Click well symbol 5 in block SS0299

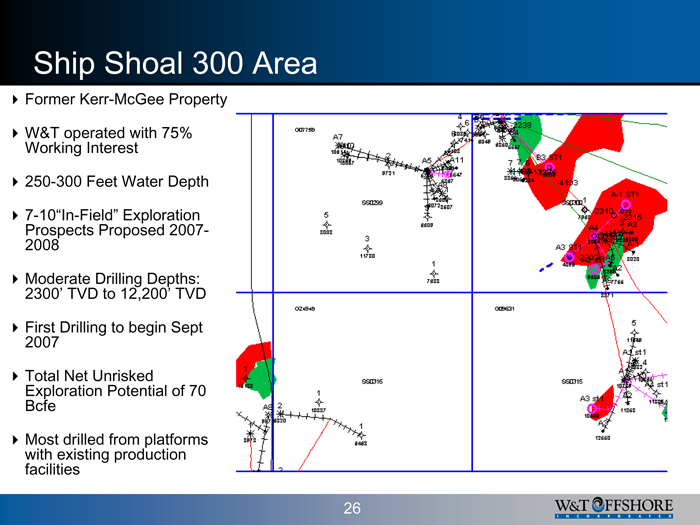point(327,224)
